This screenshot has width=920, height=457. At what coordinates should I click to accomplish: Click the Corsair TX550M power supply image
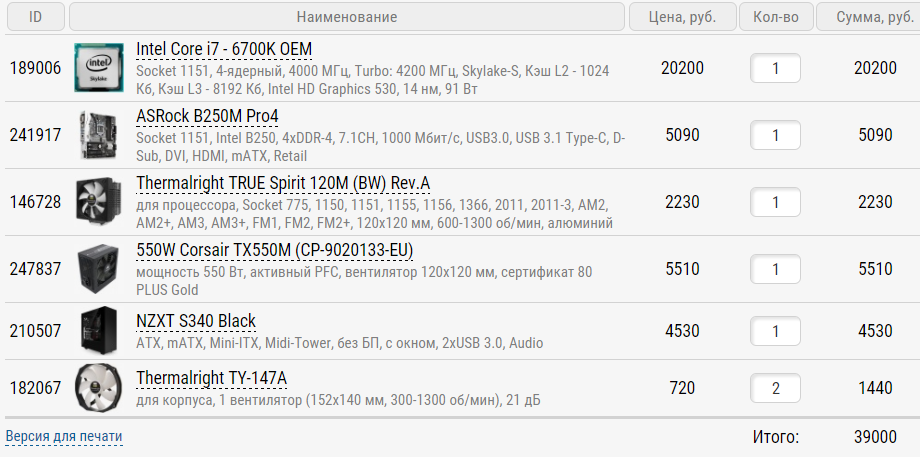click(x=98, y=269)
